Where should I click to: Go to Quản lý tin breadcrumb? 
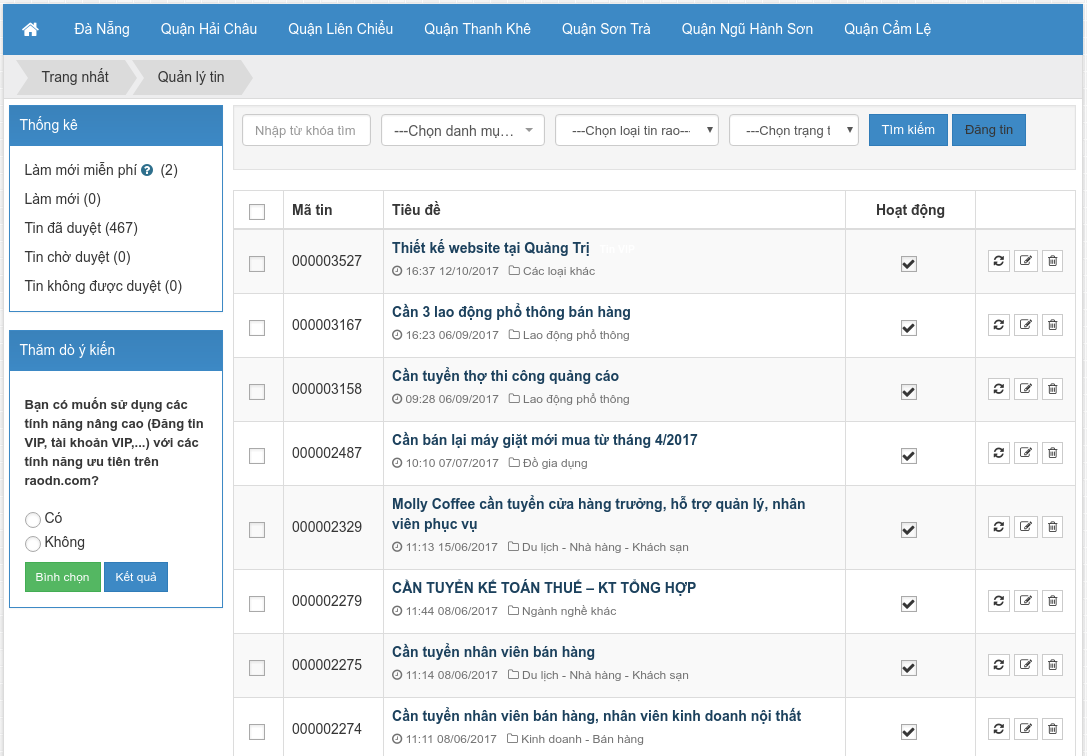191,77
